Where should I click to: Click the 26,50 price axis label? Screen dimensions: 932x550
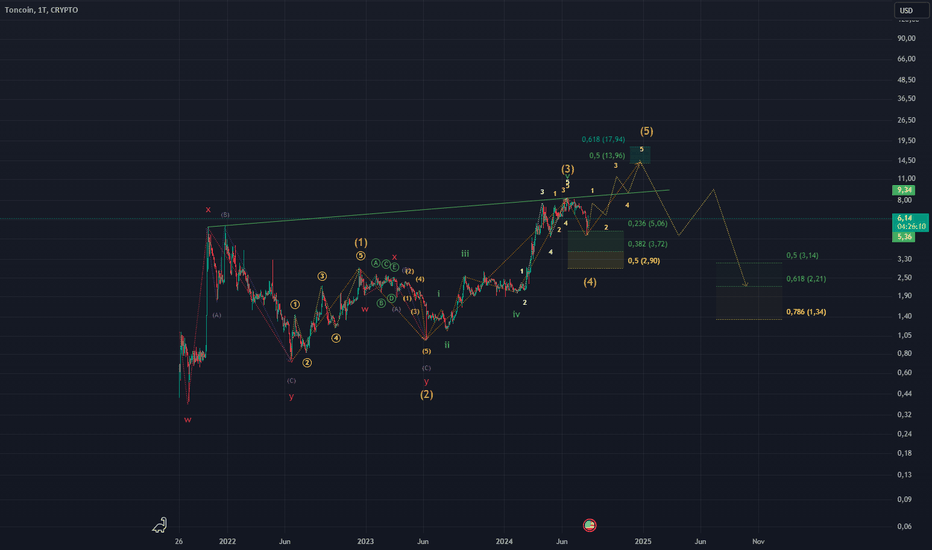point(906,120)
